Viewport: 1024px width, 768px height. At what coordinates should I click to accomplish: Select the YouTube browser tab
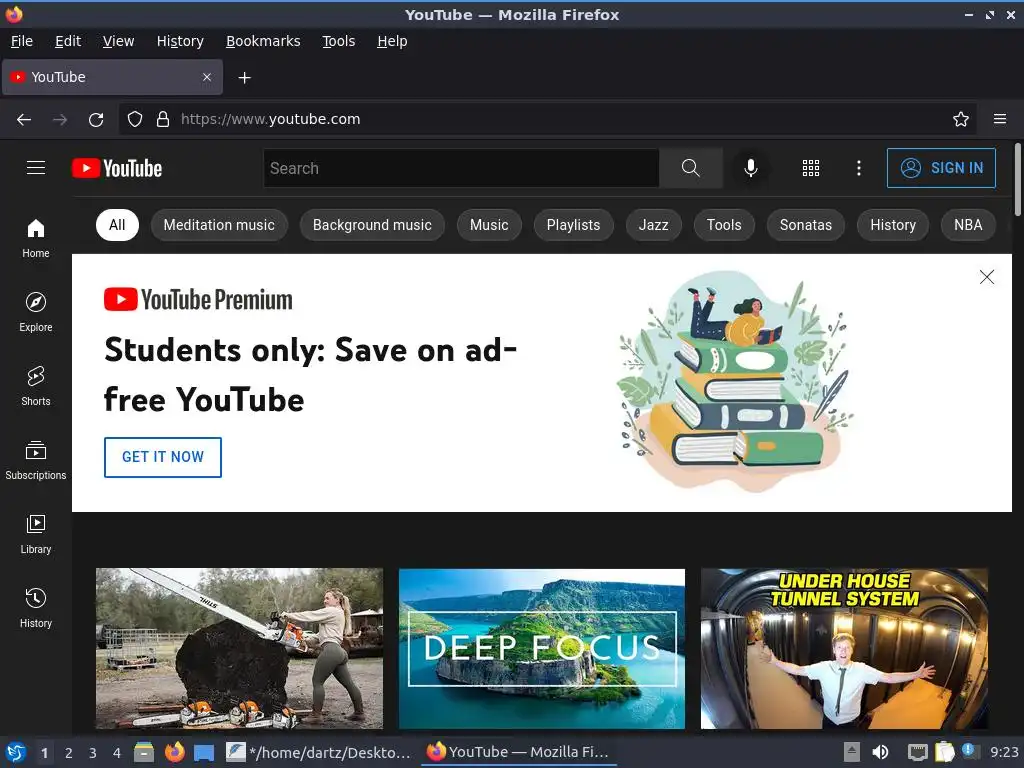coord(112,77)
